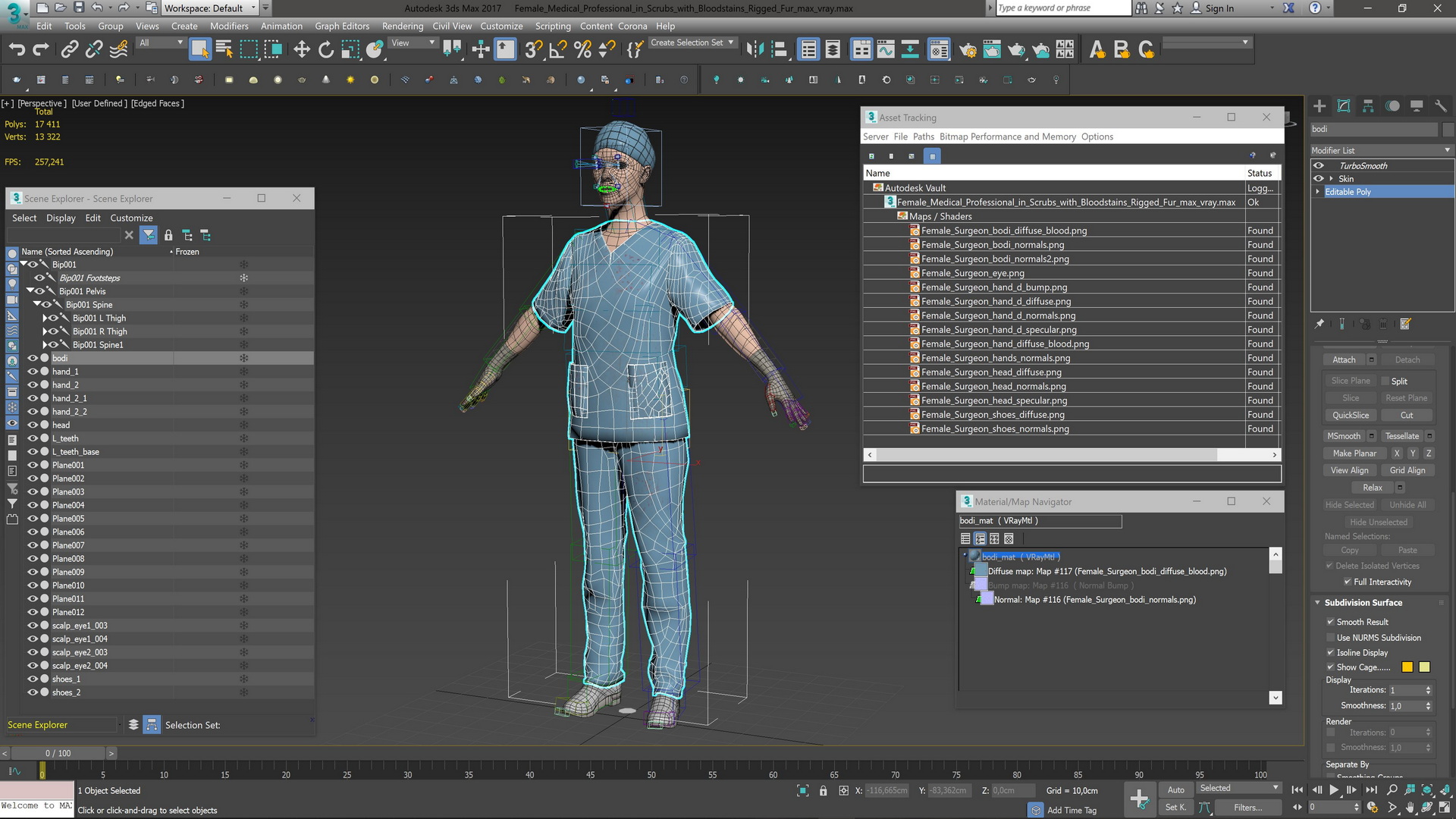The width and height of the screenshot is (1456, 819).
Task: Expand the Bip001 L Thigh node
Action: point(45,318)
